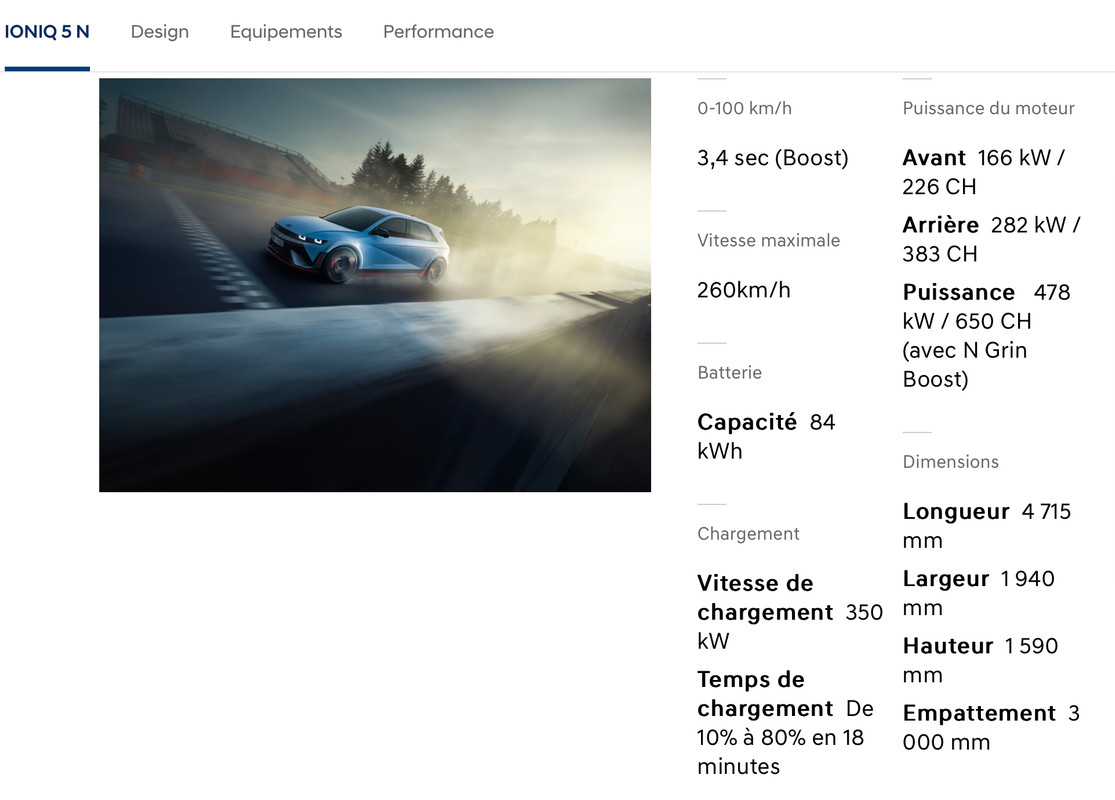Select 'Vitesse de chargement 350 kW' text
The height and width of the screenshot is (800, 1115).
pyautogui.click(x=790, y=612)
